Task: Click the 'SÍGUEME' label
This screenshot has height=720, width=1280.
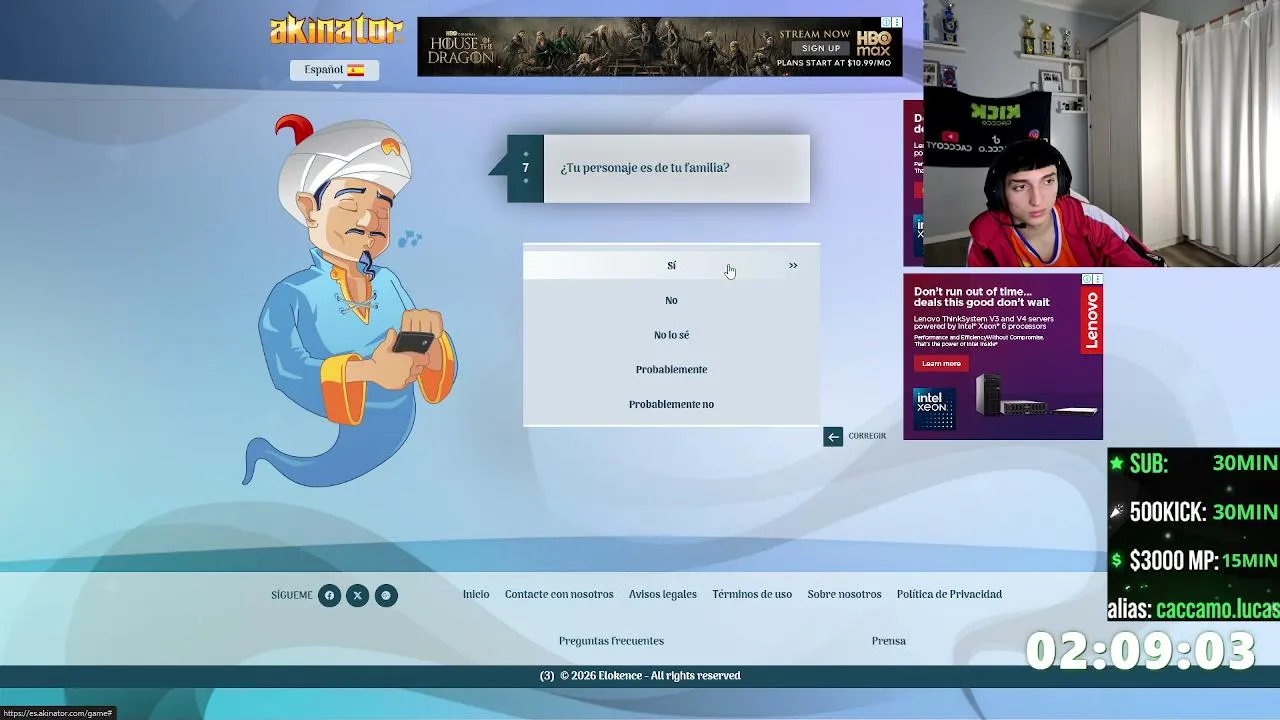Action: point(292,595)
